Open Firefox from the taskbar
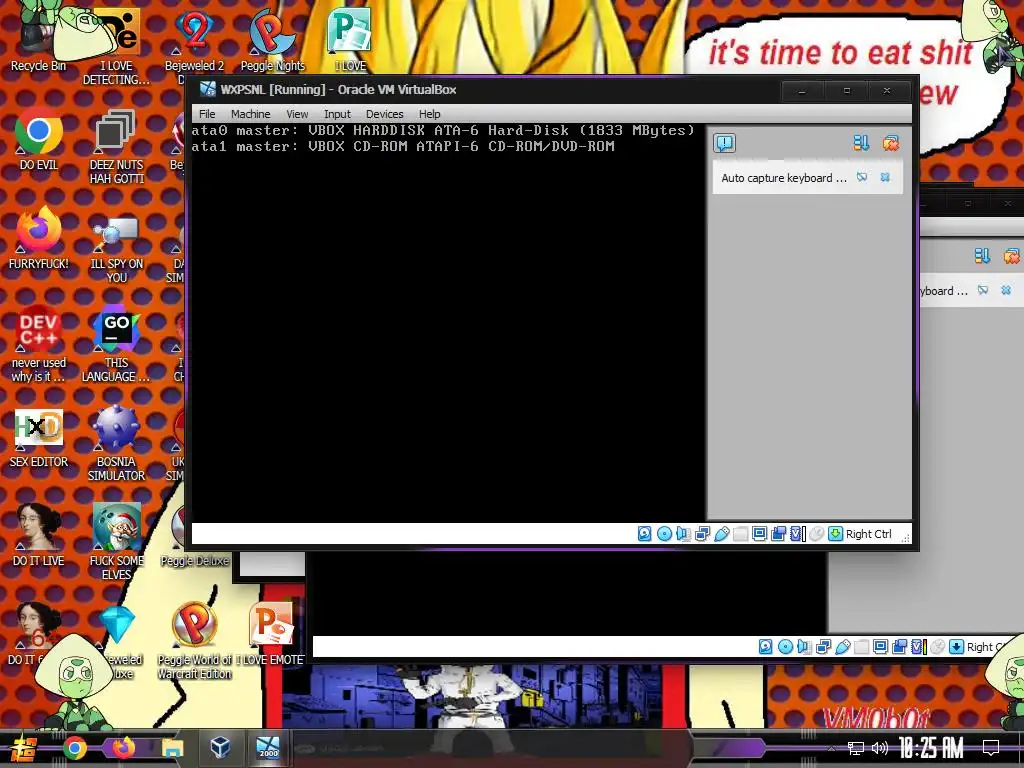This screenshot has height=768, width=1024. 123,748
